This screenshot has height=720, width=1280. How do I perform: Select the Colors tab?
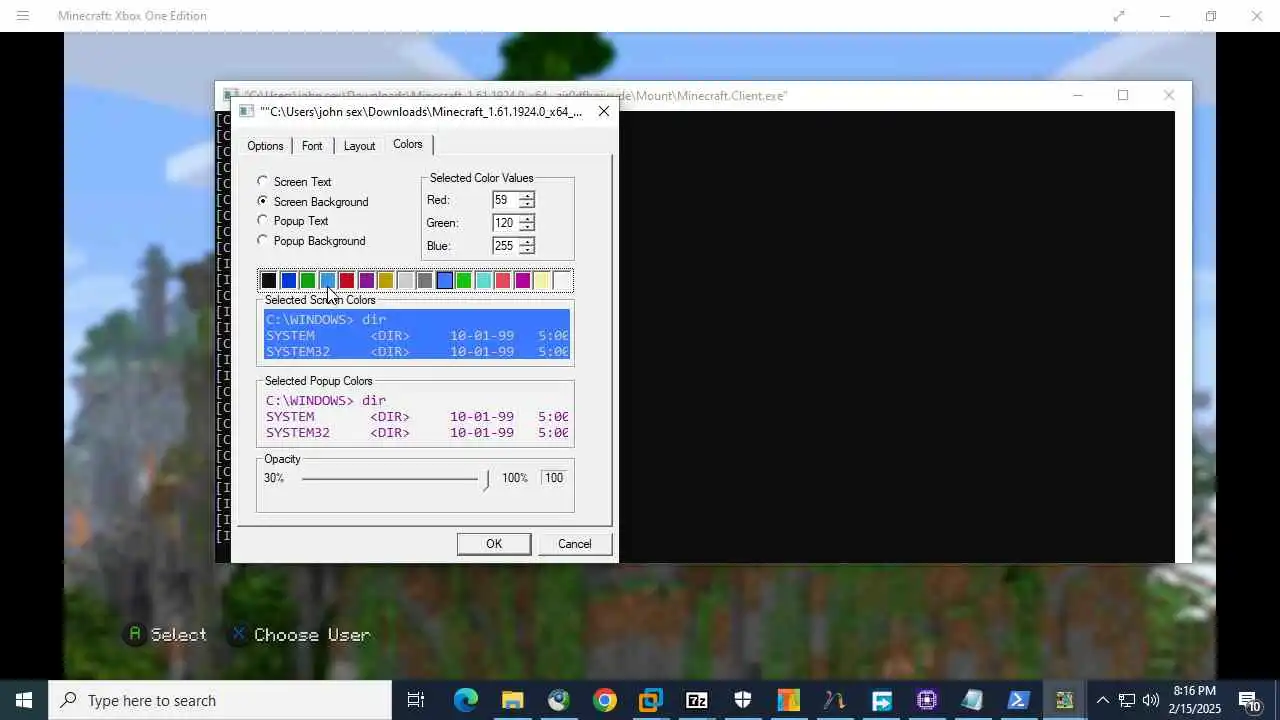pos(408,144)
